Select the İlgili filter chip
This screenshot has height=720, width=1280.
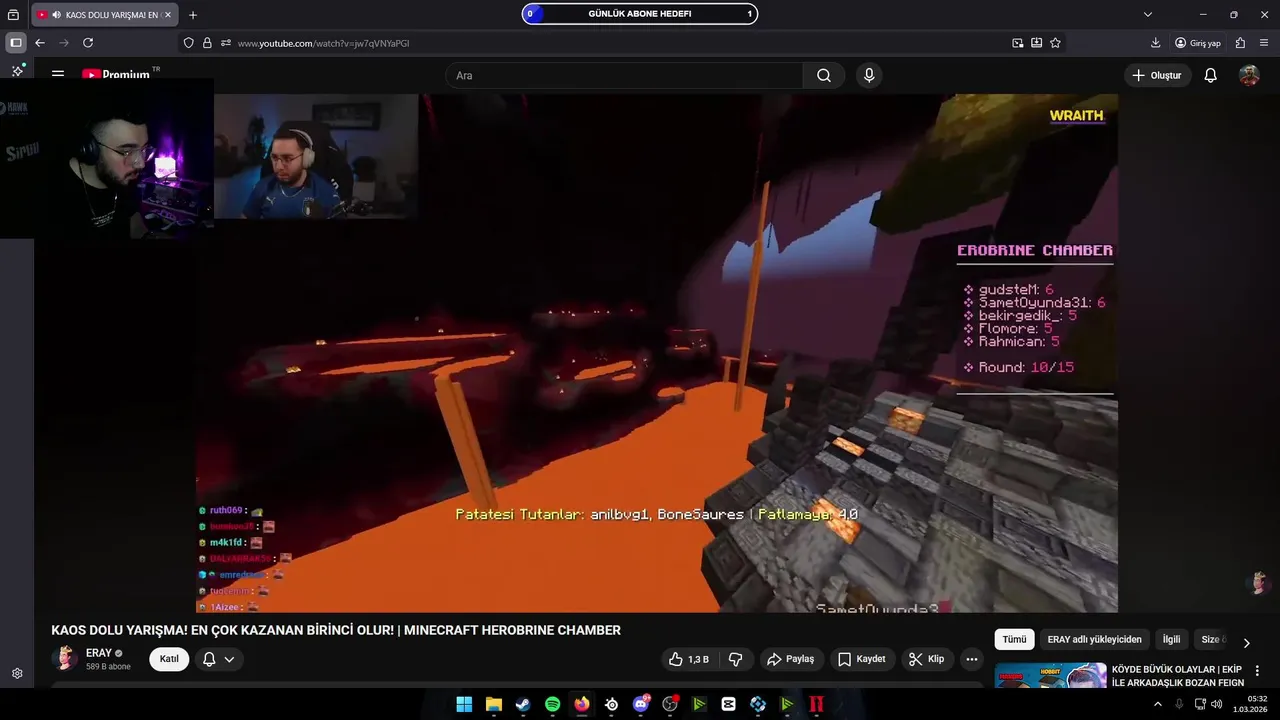pyautogui.click(x=1171, y=639)
